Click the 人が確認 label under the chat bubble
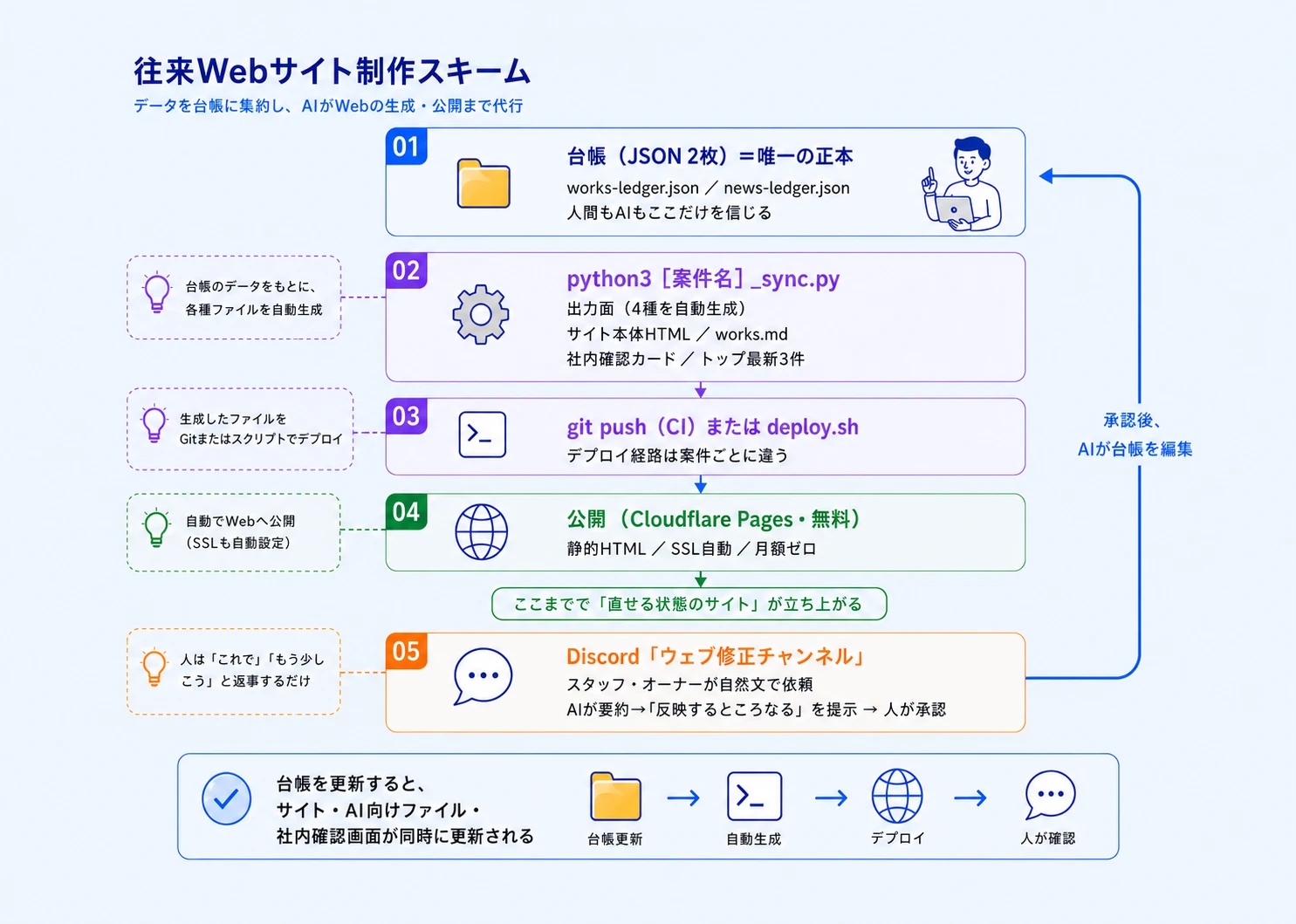The height and width of the screenshot is (924, 1296). [1048, 838]
